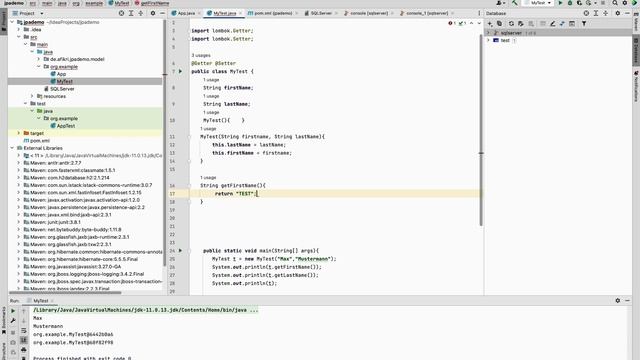Click the Search Everywhere magnifier icon
This screenshot has height=360, width=640.
(x=615, y=3)
